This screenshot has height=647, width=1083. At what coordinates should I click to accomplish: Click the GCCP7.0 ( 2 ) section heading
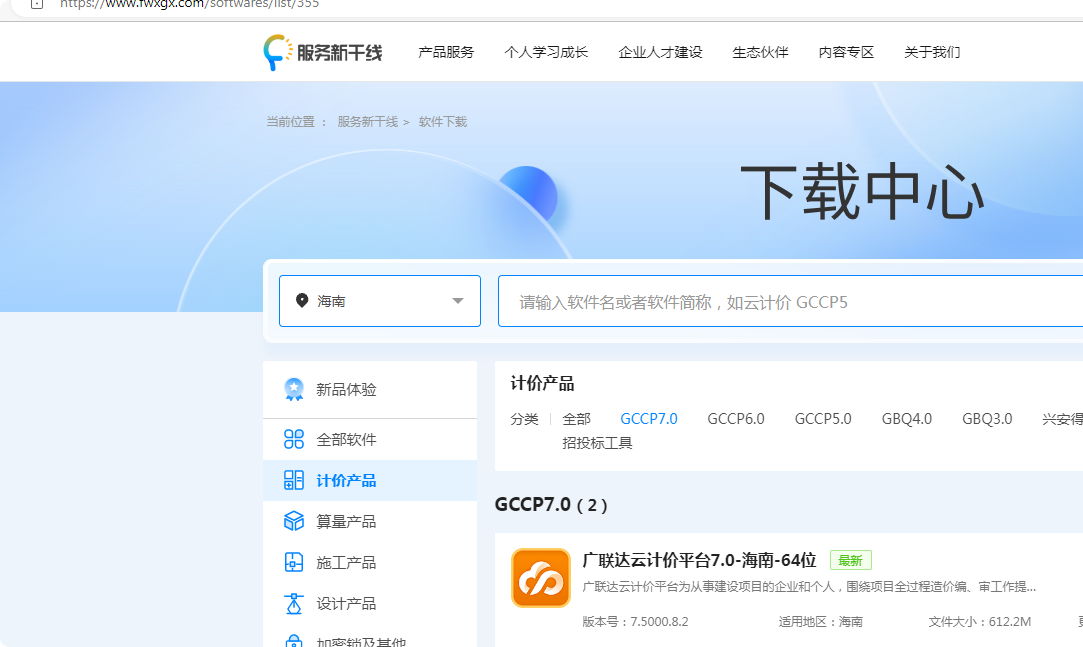pos(551,505)
